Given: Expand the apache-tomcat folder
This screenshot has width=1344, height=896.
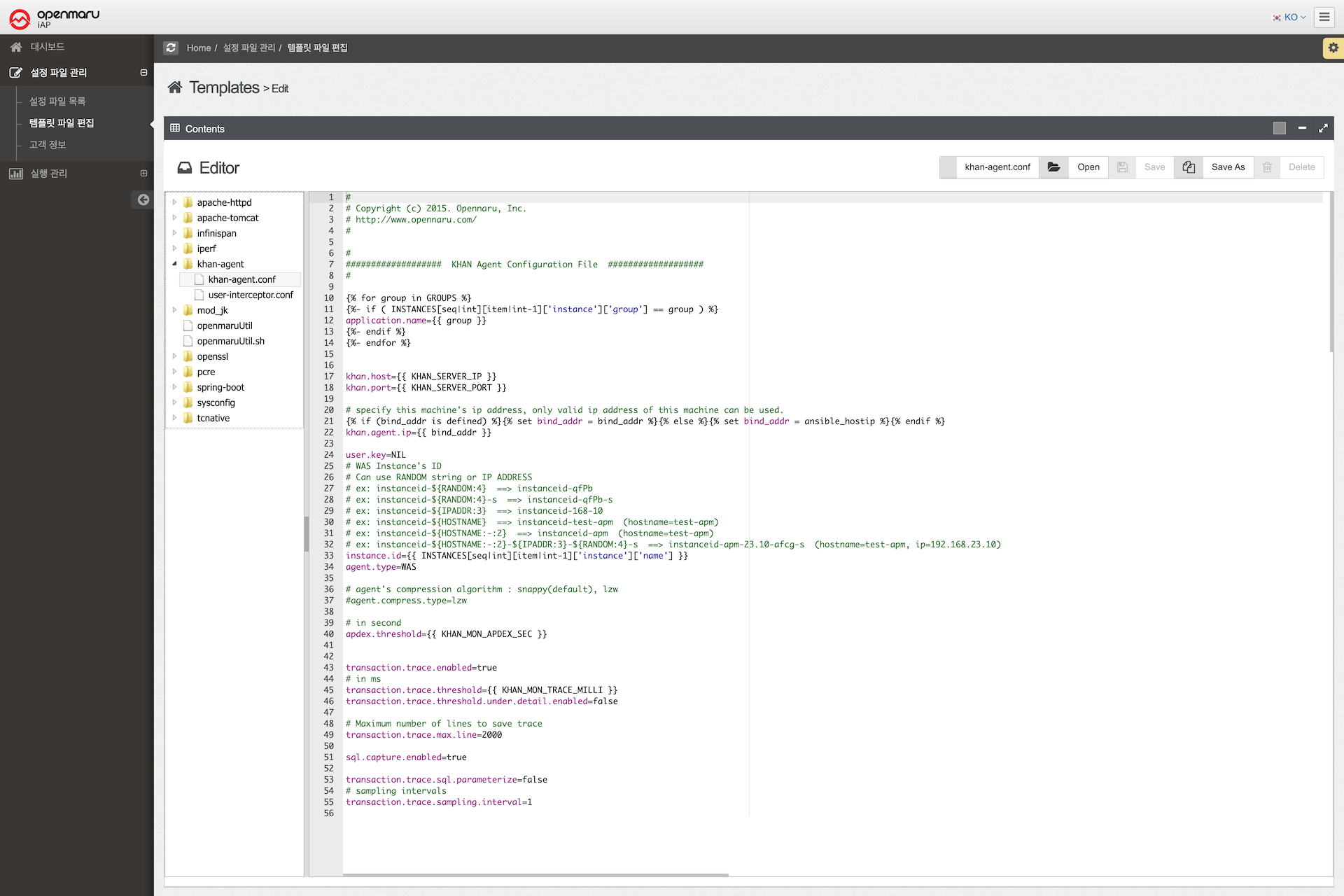Looking at the screenshot, I should [174, 218].
